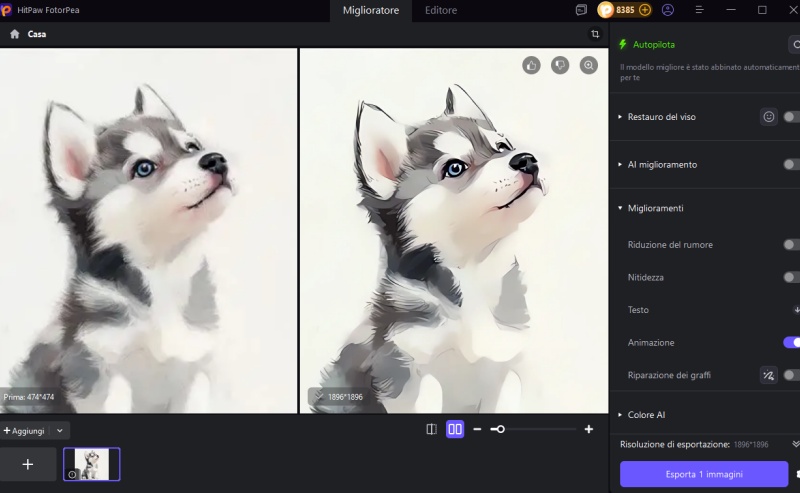Disable the Animazione switch
The height and width of the screenshot is (493, 800).
point(792,342)
